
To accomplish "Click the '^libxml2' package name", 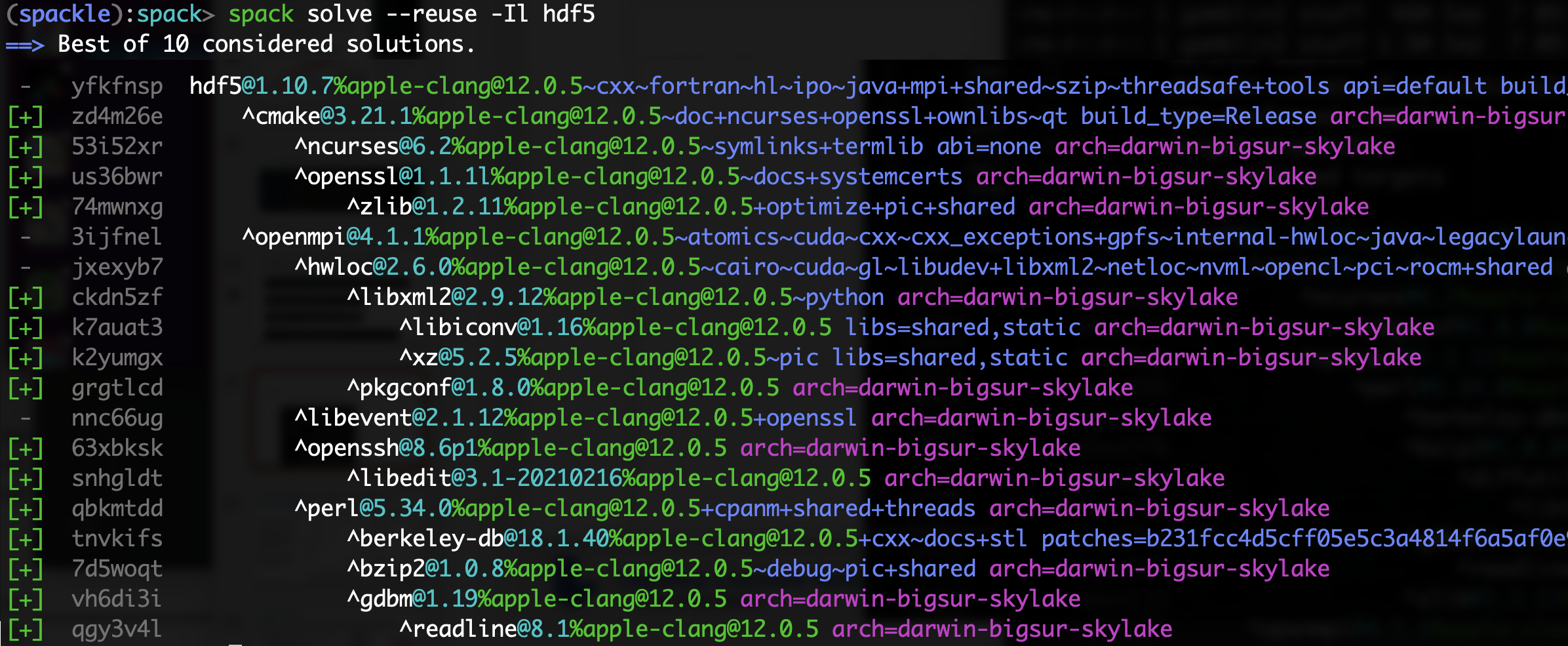I will pyautogui.click(x=399, y=297).
